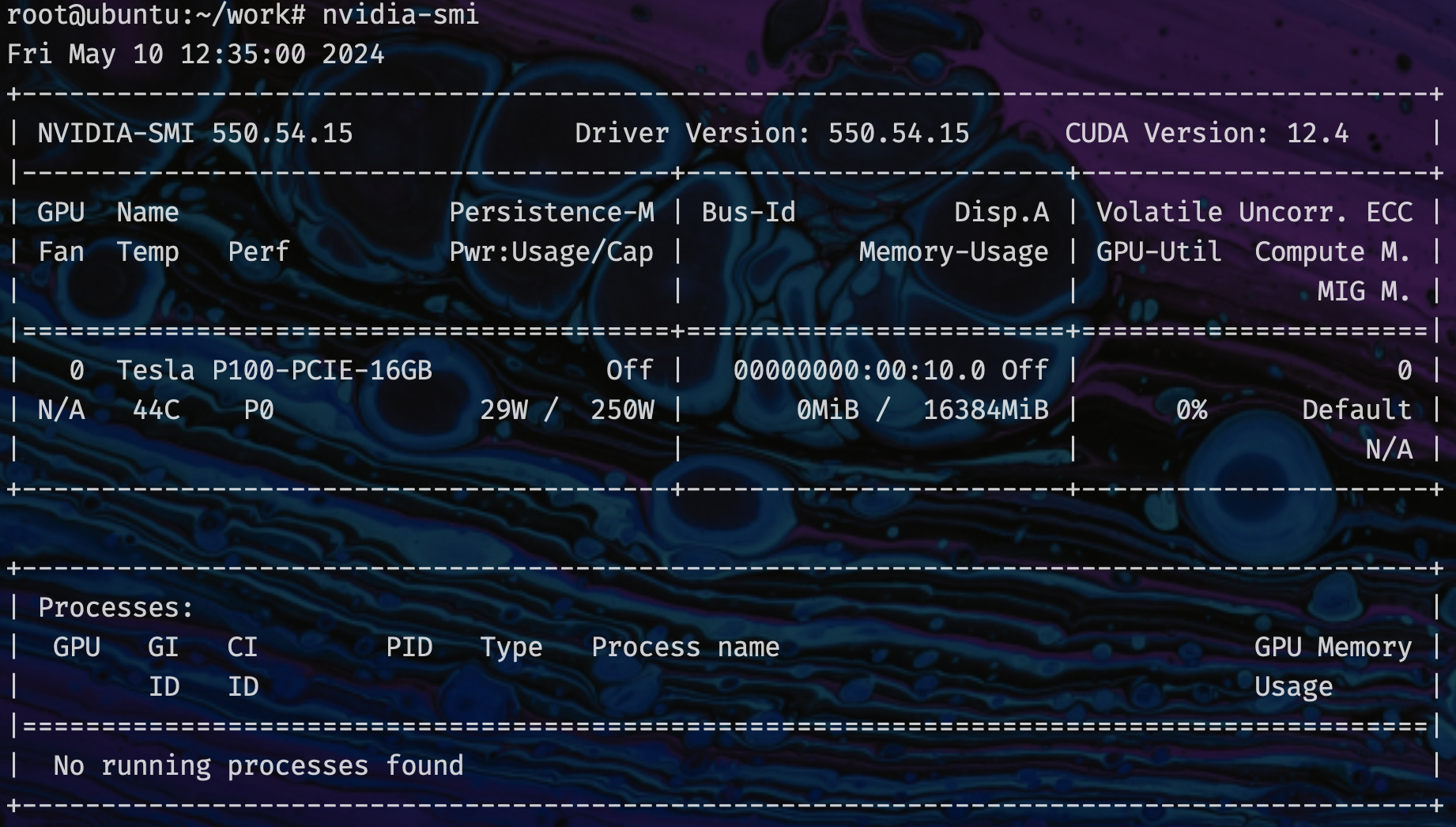Click the date line Fri May 10

click(x=195, y=54)
